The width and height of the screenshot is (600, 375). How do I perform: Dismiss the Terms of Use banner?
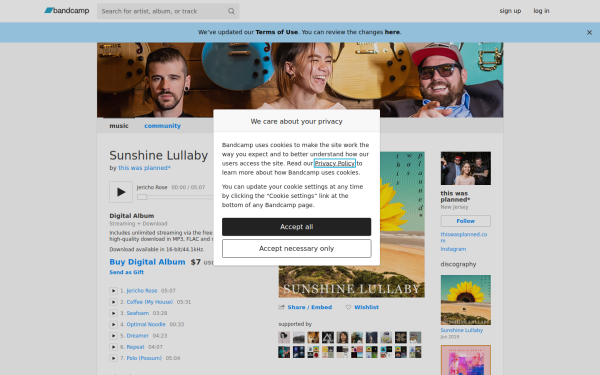tap(589, 33)
